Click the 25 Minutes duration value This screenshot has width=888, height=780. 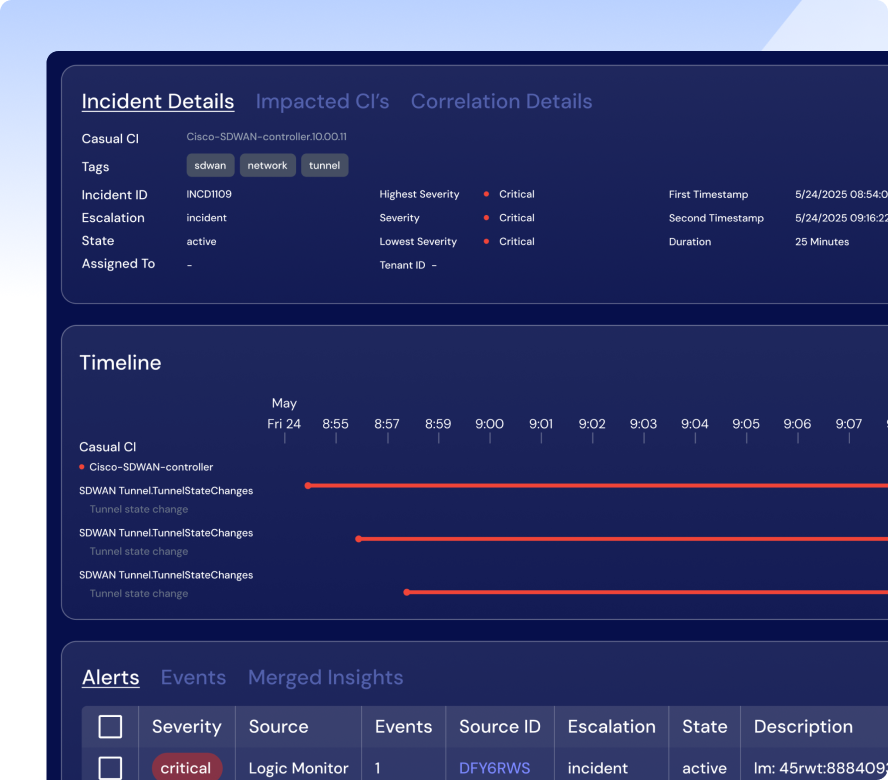[x=822, y=242]
